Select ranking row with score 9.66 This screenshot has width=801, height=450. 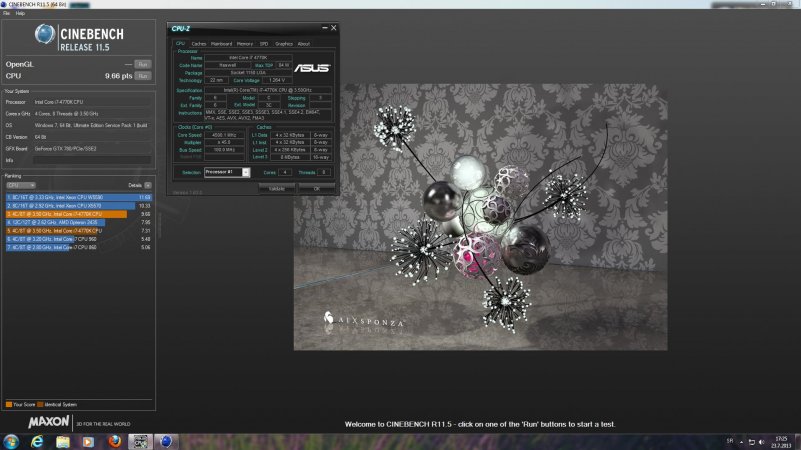pyautogui.click(x=79, y=214)
